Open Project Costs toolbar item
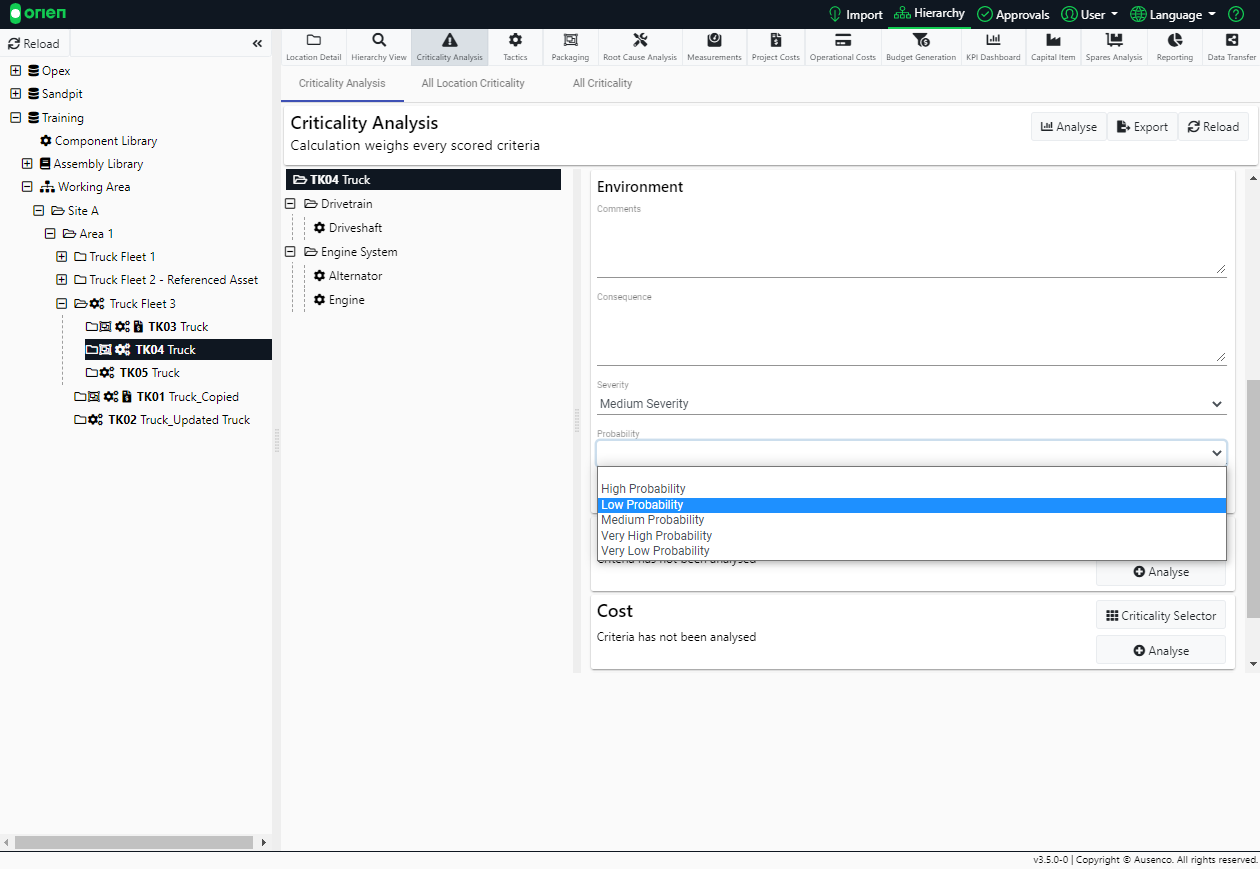 click(776, 47)
